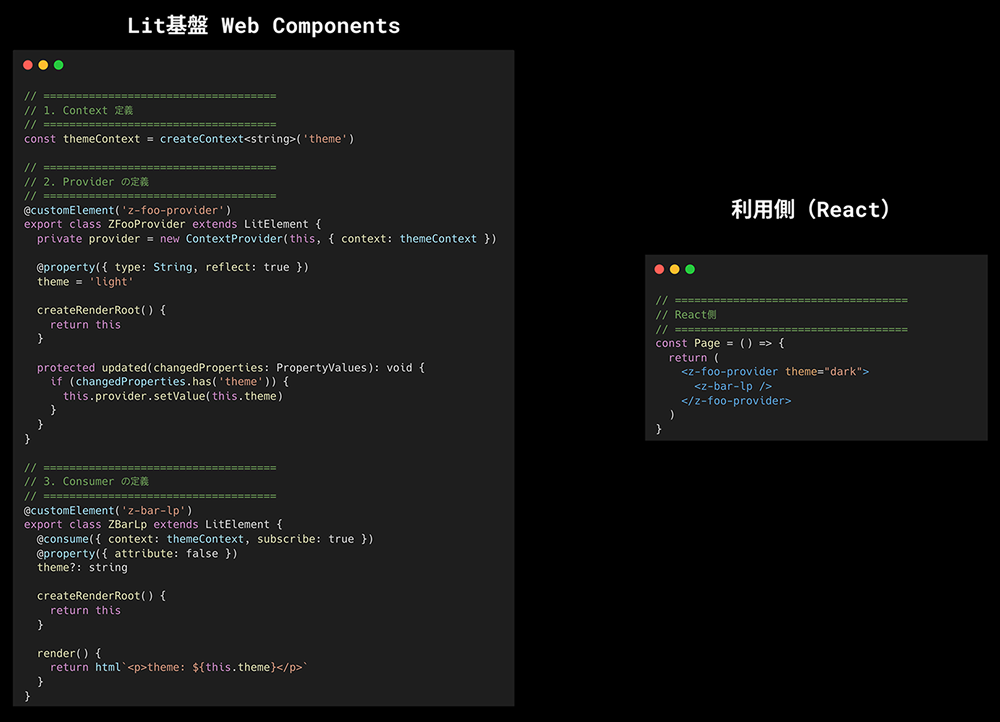
Task: Click 'return (' line in React window
Action: tap(694, 358)
